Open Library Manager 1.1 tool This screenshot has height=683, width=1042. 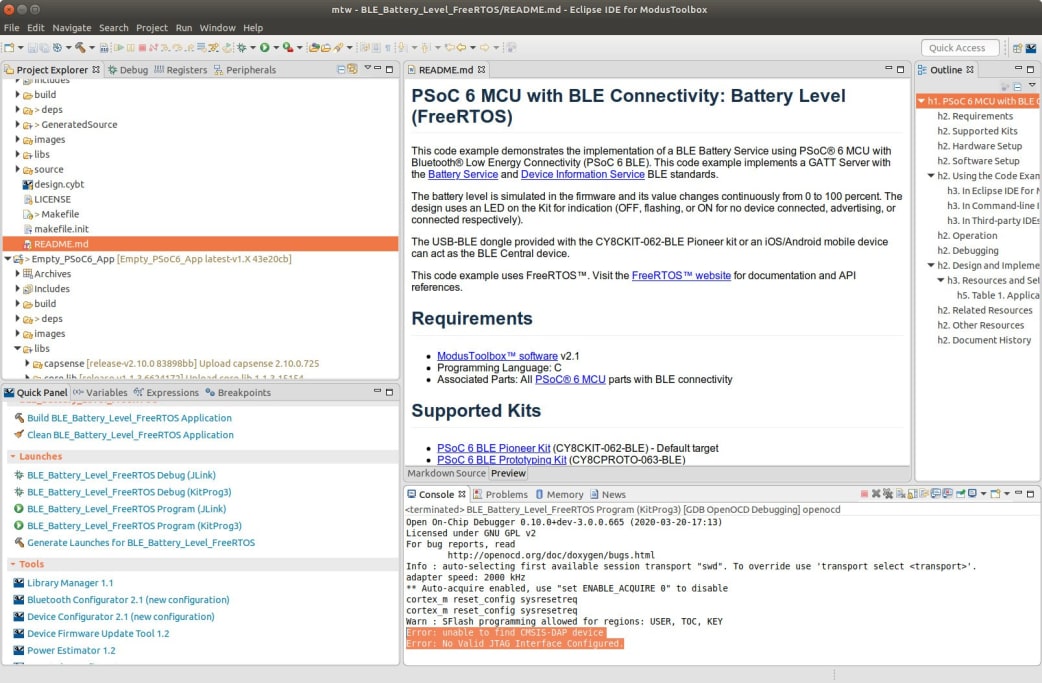[x=70, y=583]
